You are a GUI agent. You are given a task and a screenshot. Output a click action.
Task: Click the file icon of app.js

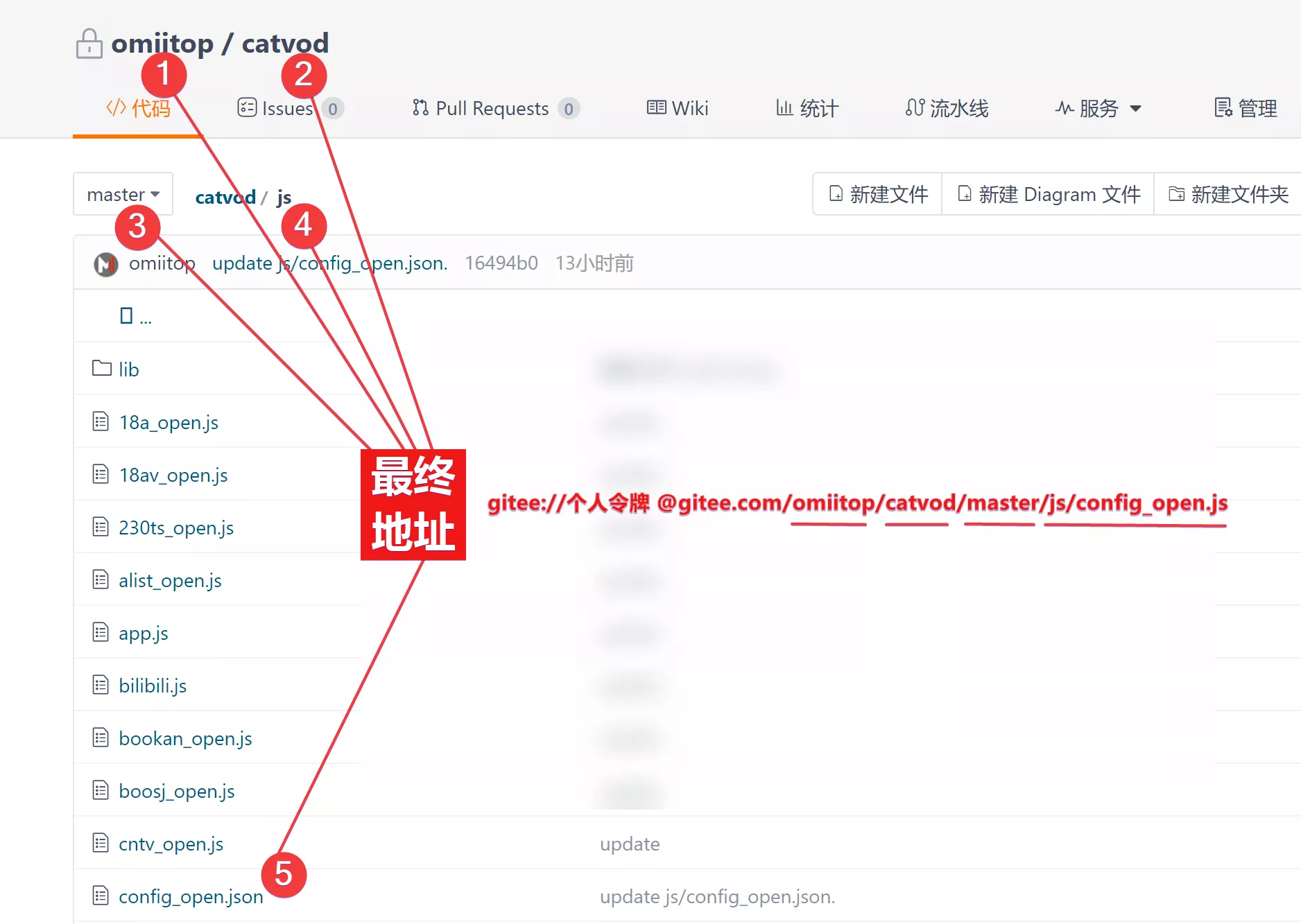101,632
